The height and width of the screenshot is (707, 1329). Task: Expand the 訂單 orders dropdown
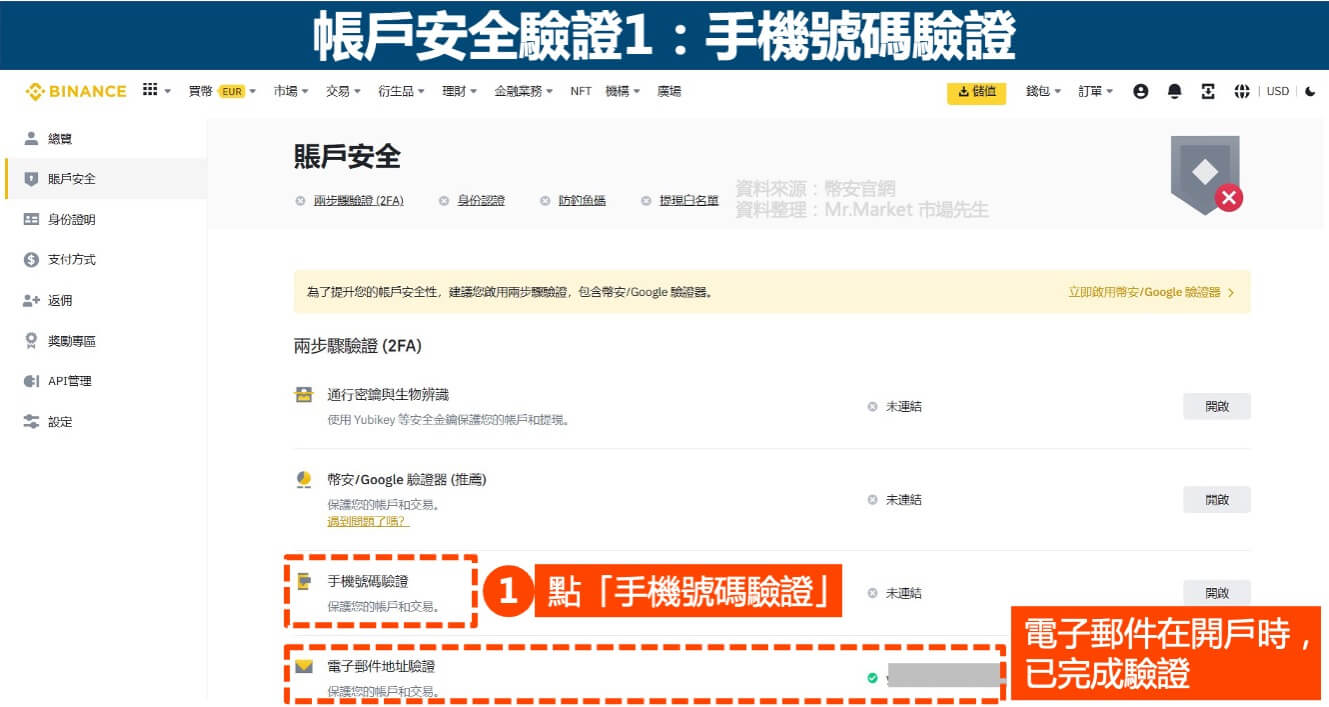(1095, 91)
